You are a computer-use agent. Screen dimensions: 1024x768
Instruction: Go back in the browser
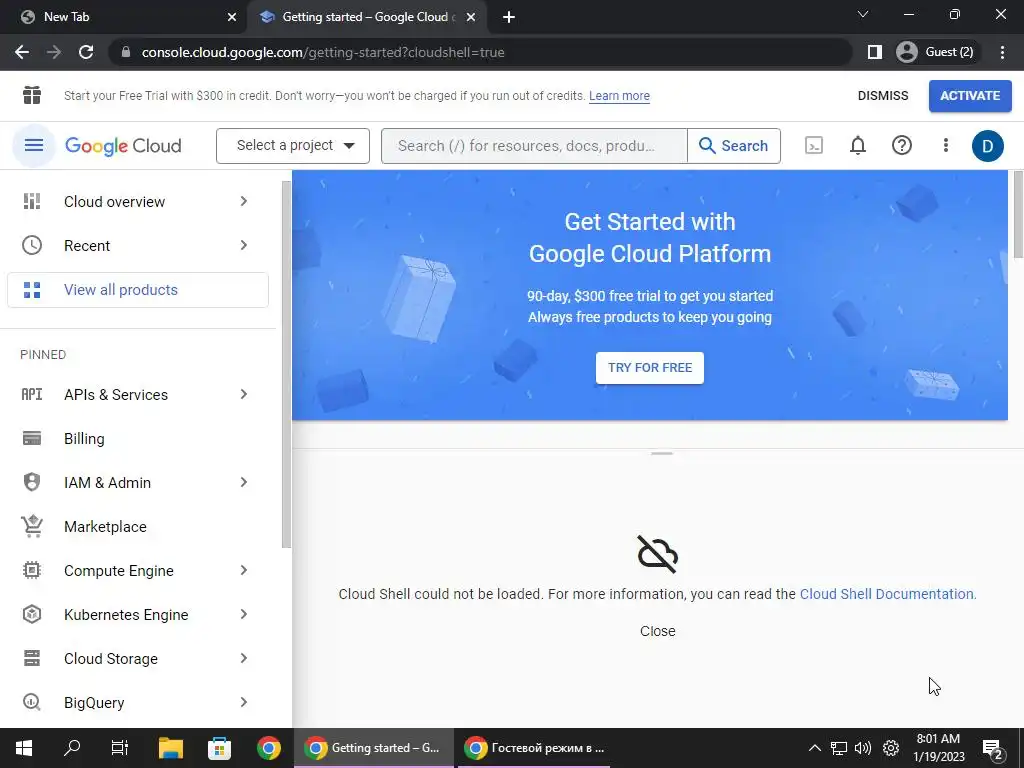22,52
